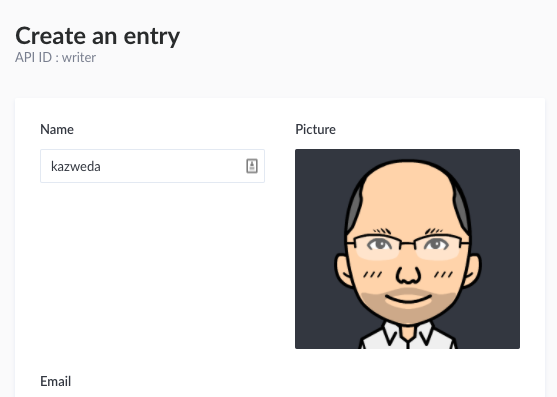Click the API ID : writer subtitle
The height and width of the screenshot is (397, 557).
pyautogui.click(x=55, y=57)
